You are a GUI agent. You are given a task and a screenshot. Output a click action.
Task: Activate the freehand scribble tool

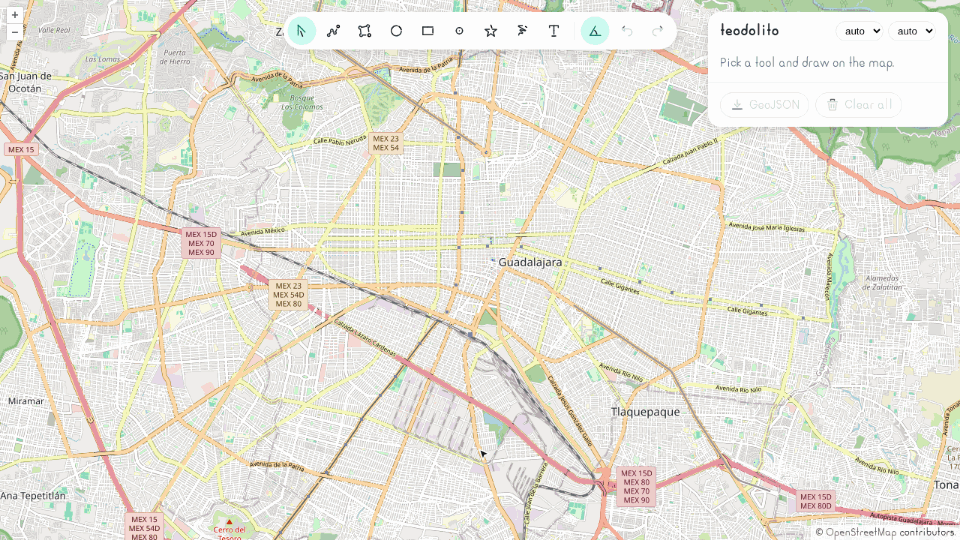pos(522,31)
